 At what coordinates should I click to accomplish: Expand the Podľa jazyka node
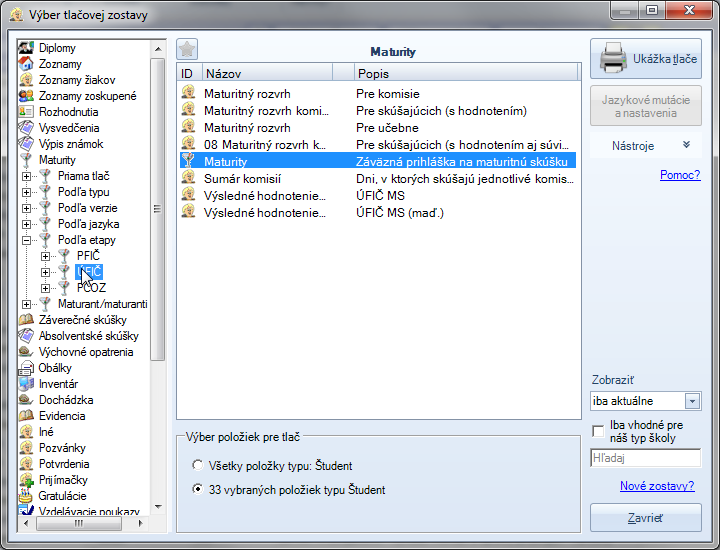pos(27,224)
